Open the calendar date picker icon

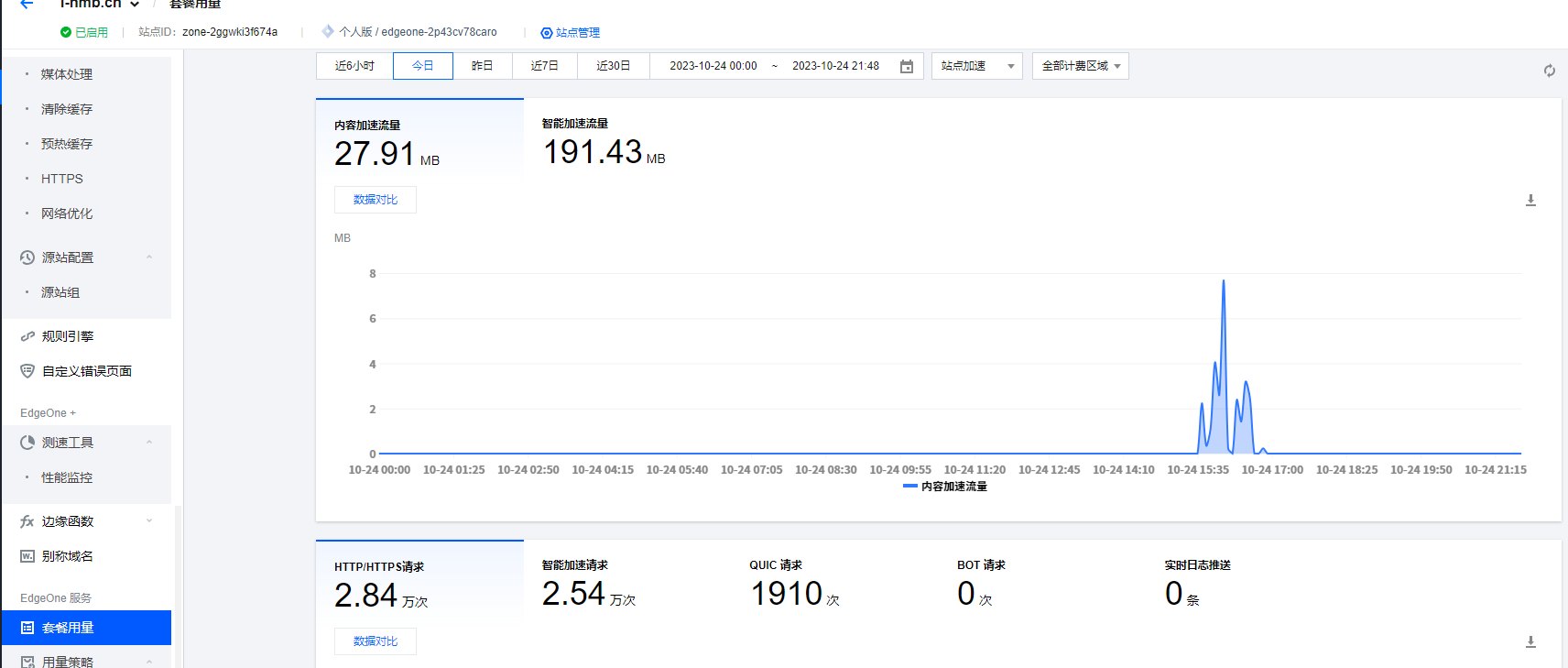[906, 66]
